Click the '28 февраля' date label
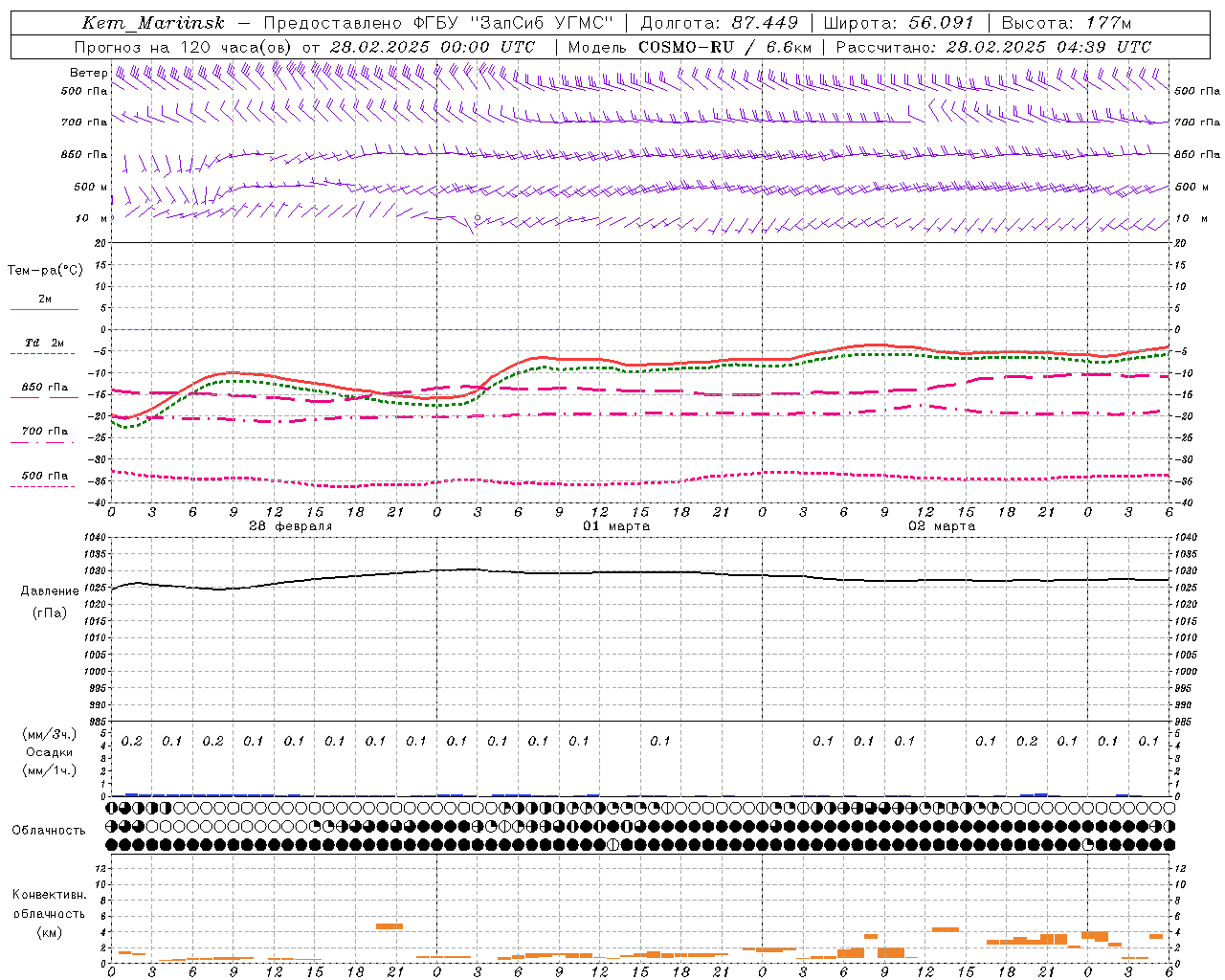1225x980 pixels. (291, 526)
